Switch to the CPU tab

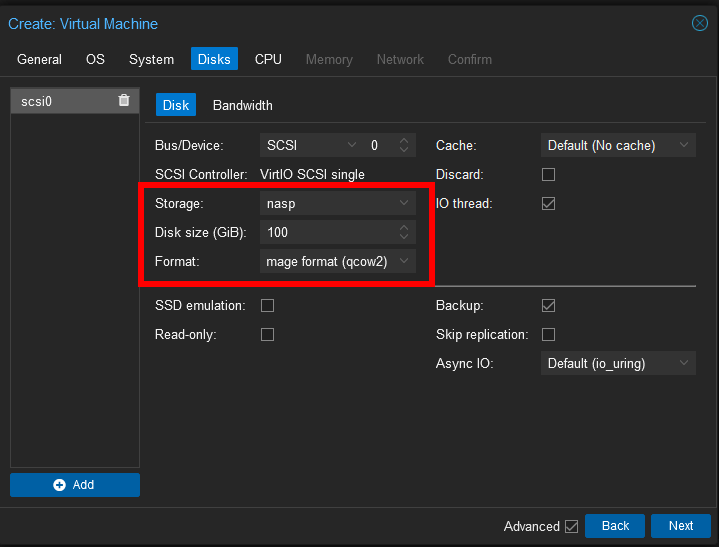(x=268, y=59)
